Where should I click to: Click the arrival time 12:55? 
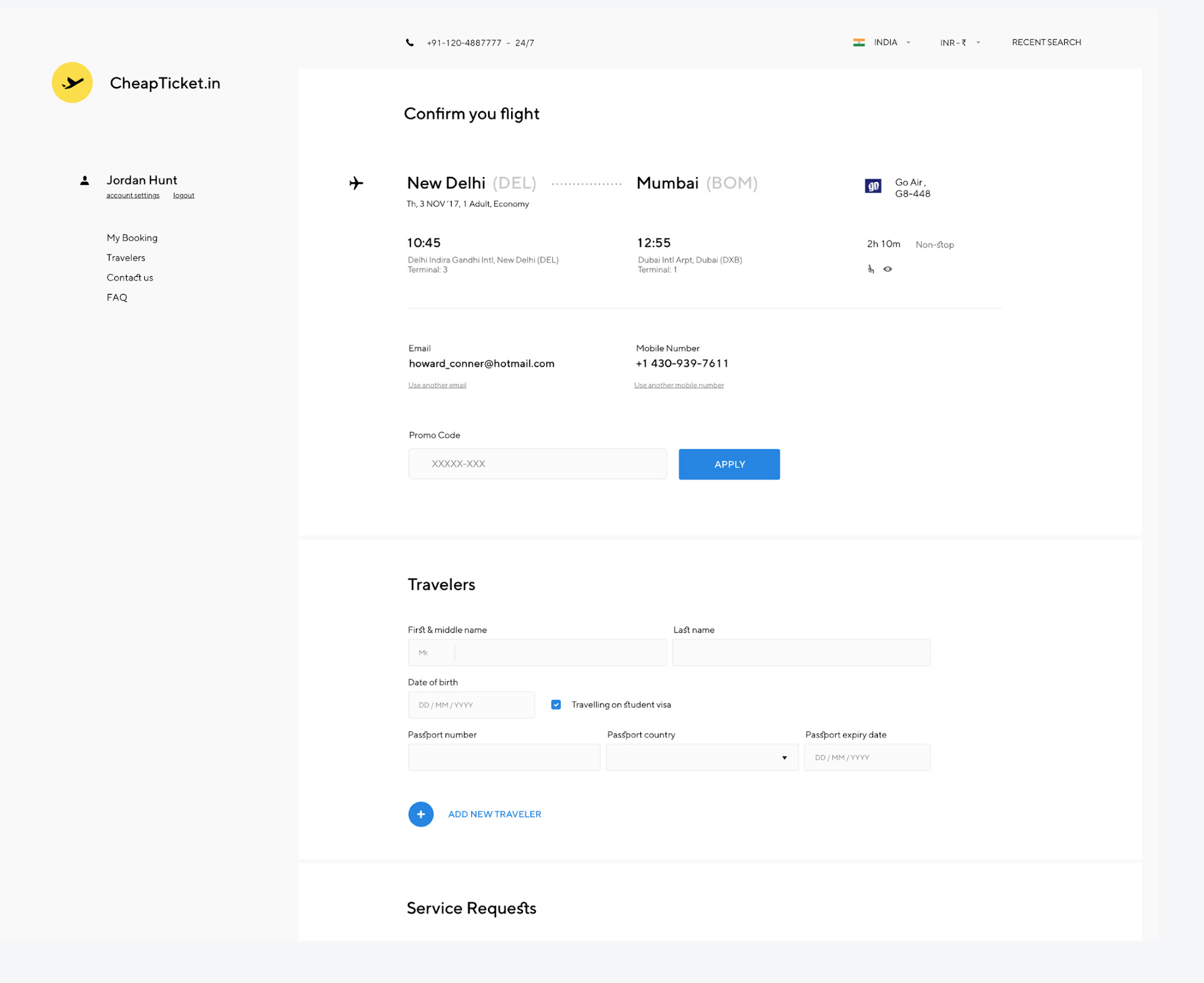click(654, 243)
